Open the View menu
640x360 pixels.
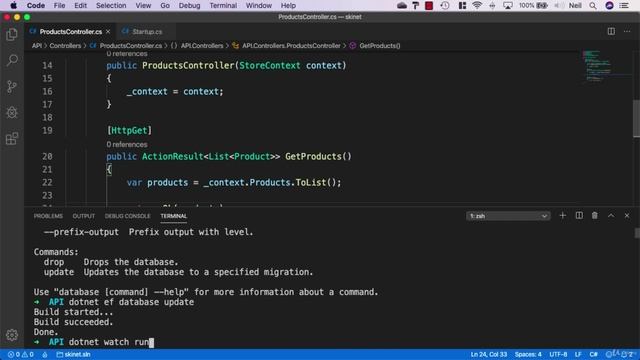(143, 5)
